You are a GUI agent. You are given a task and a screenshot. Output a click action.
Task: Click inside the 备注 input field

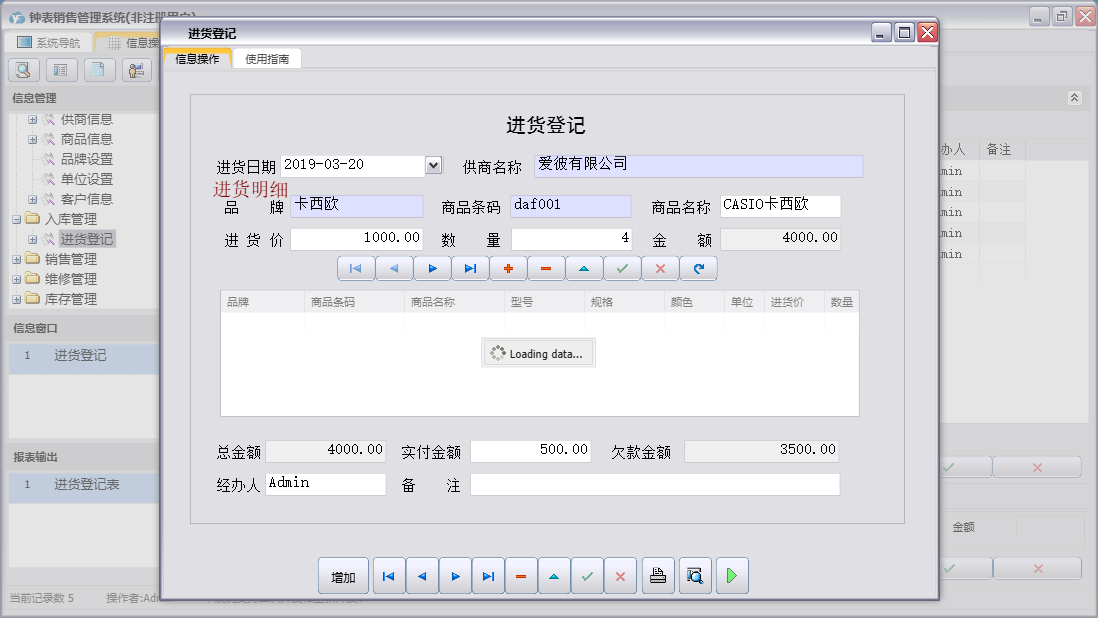tap(655, 484)
